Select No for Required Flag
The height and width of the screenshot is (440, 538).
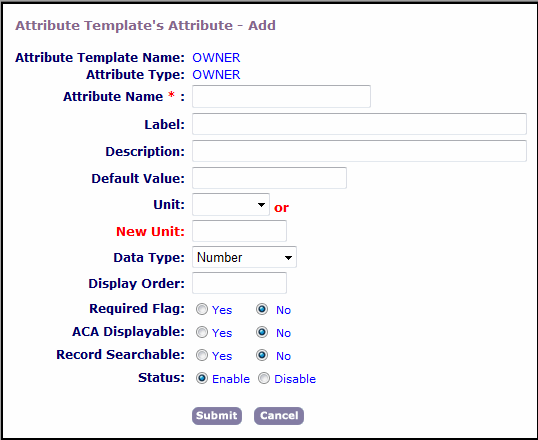262,309
